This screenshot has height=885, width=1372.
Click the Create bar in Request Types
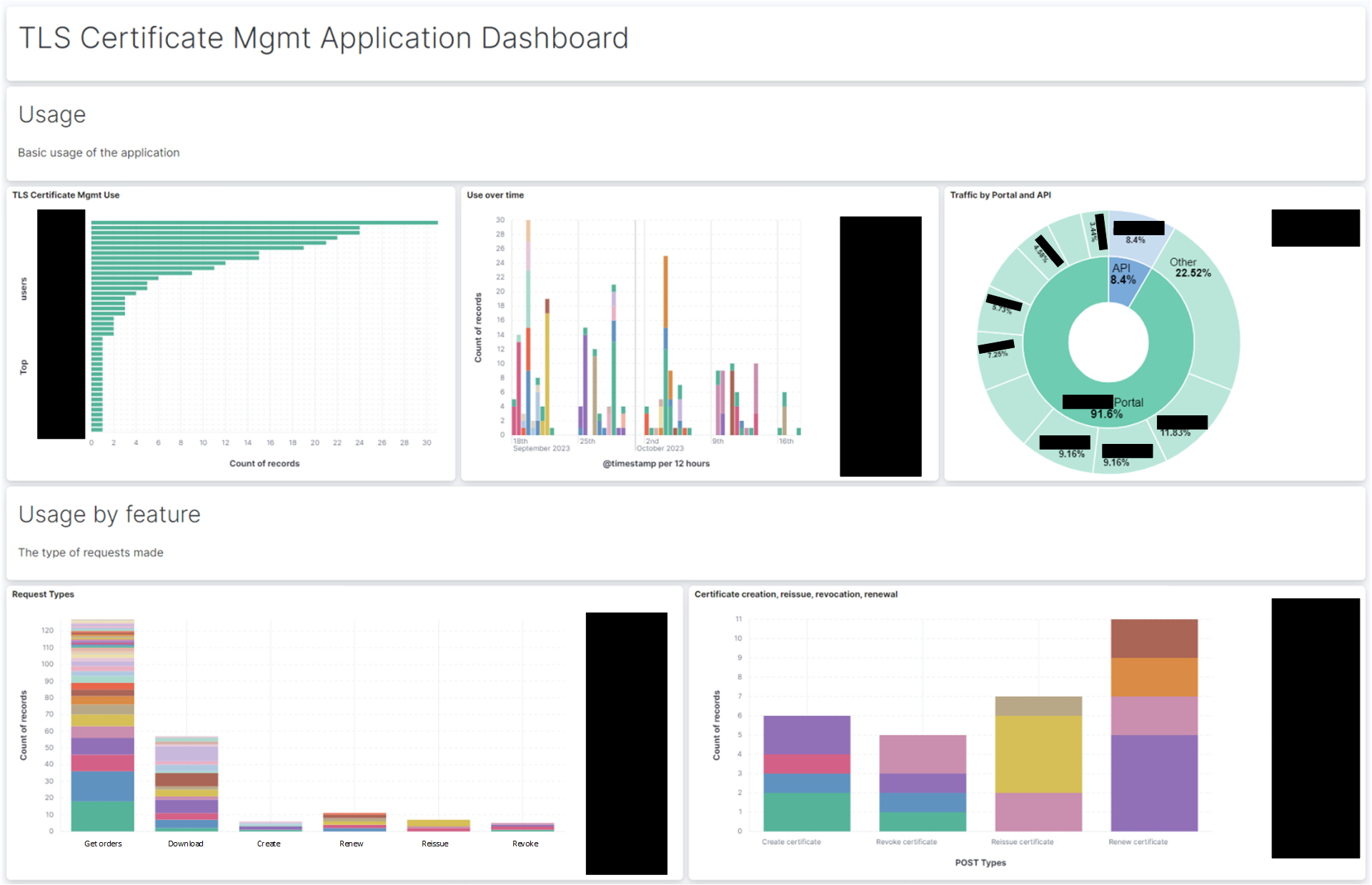pos(270,827)
